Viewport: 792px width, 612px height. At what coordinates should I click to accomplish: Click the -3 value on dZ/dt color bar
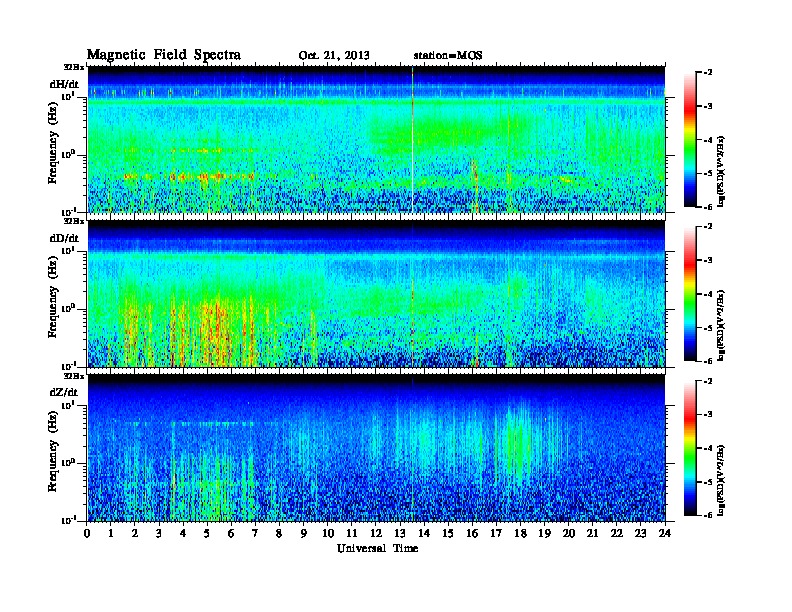click(x=708, y=415)
